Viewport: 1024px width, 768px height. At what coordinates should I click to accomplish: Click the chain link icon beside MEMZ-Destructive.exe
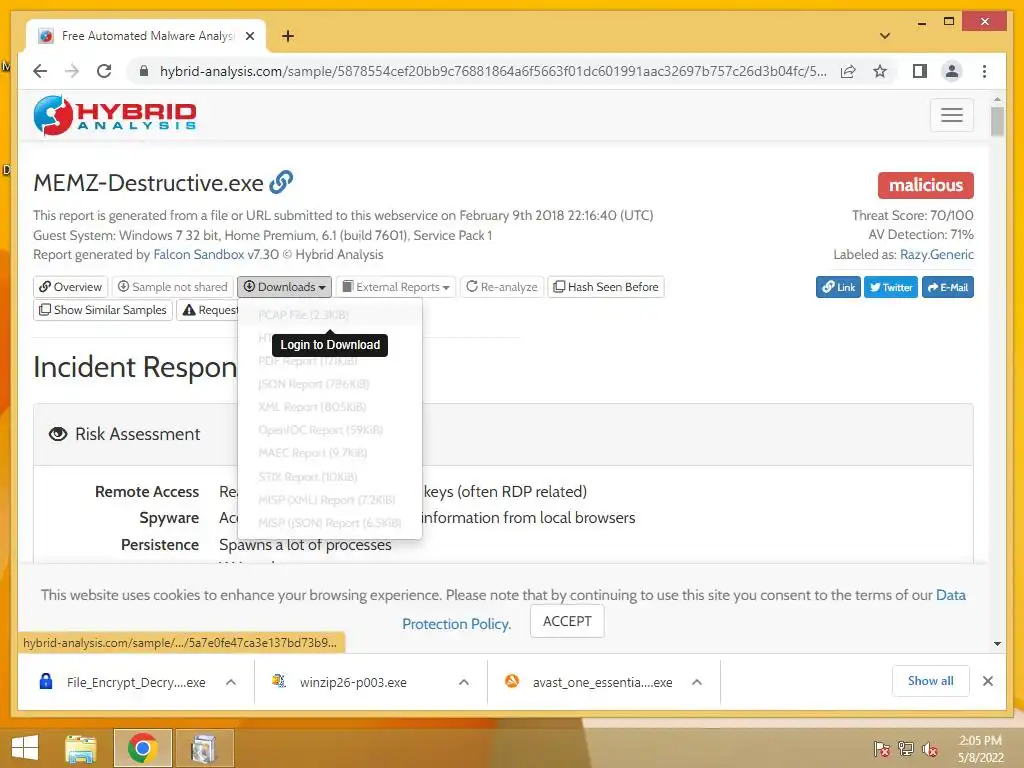[x=281, y=182]
